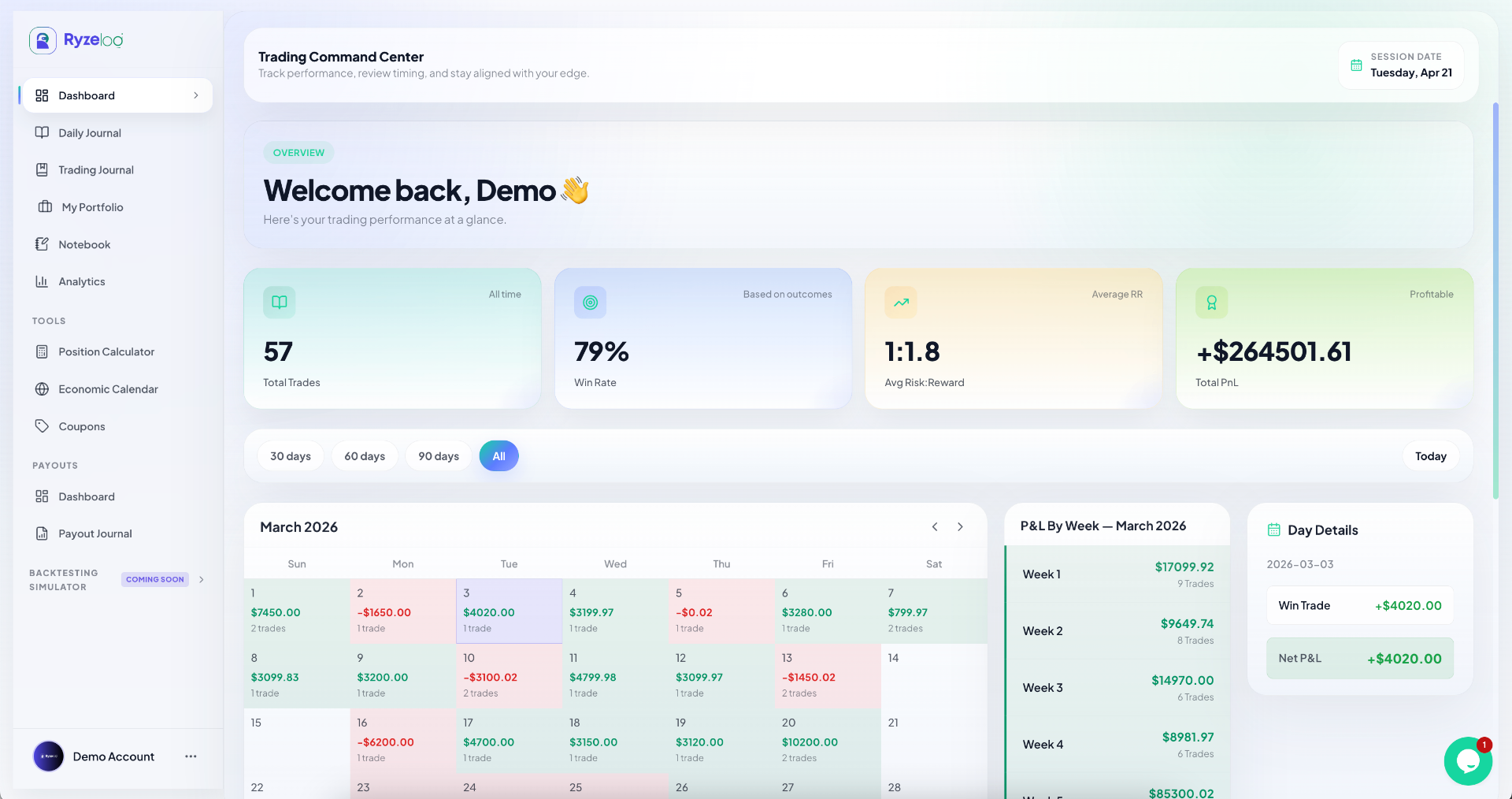The height and width of the screenshot is (799, 1512).
Task: Click the Total PnL award icon
Action: pos(1212,302)
